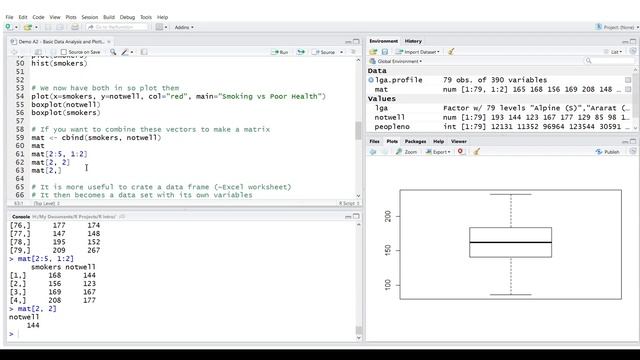The height and width of the screenshot is (360, 640).
Task: Open the workspace panes layout icon
Action: coord(159,27)
